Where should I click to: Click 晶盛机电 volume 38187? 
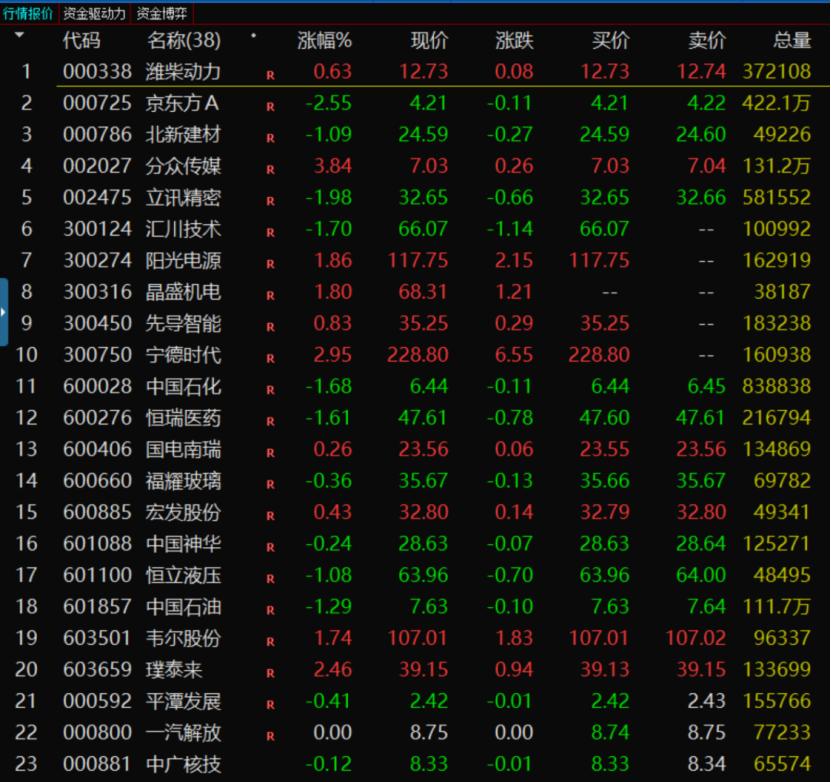point(782,292)
